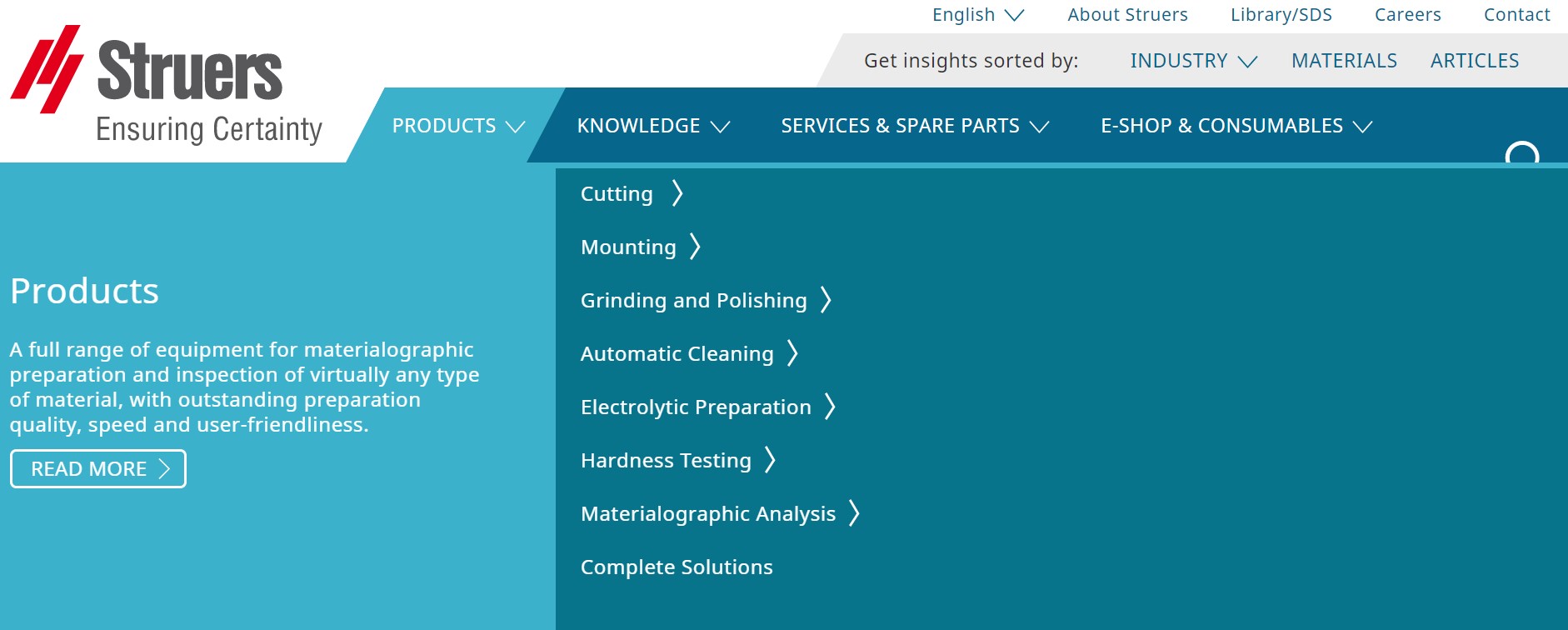Expand Grinding and Polishing submenu

pyautogui.click(x=707, y=300)
